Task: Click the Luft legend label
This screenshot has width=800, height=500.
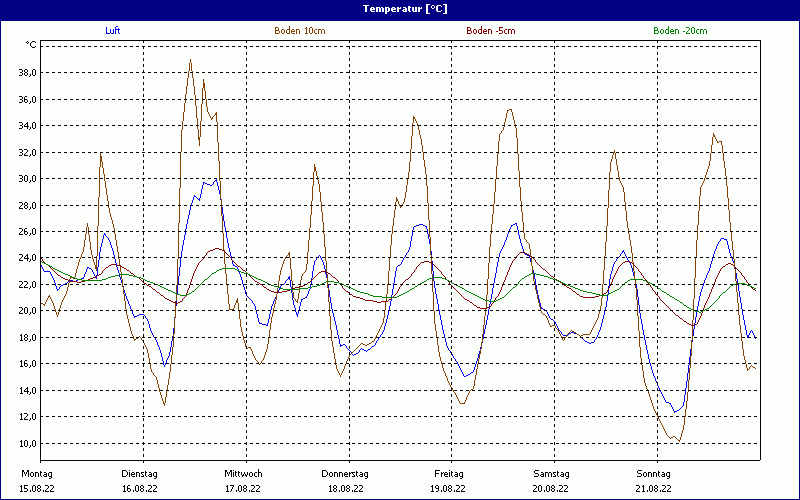Action: 115,31
